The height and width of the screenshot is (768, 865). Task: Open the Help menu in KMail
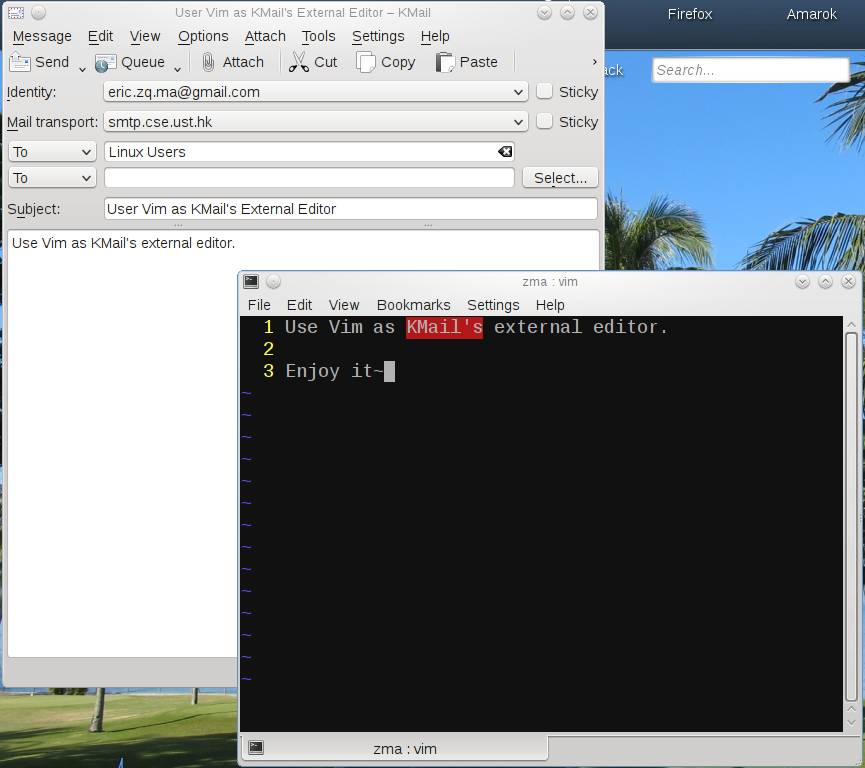(x=435, y=36)
